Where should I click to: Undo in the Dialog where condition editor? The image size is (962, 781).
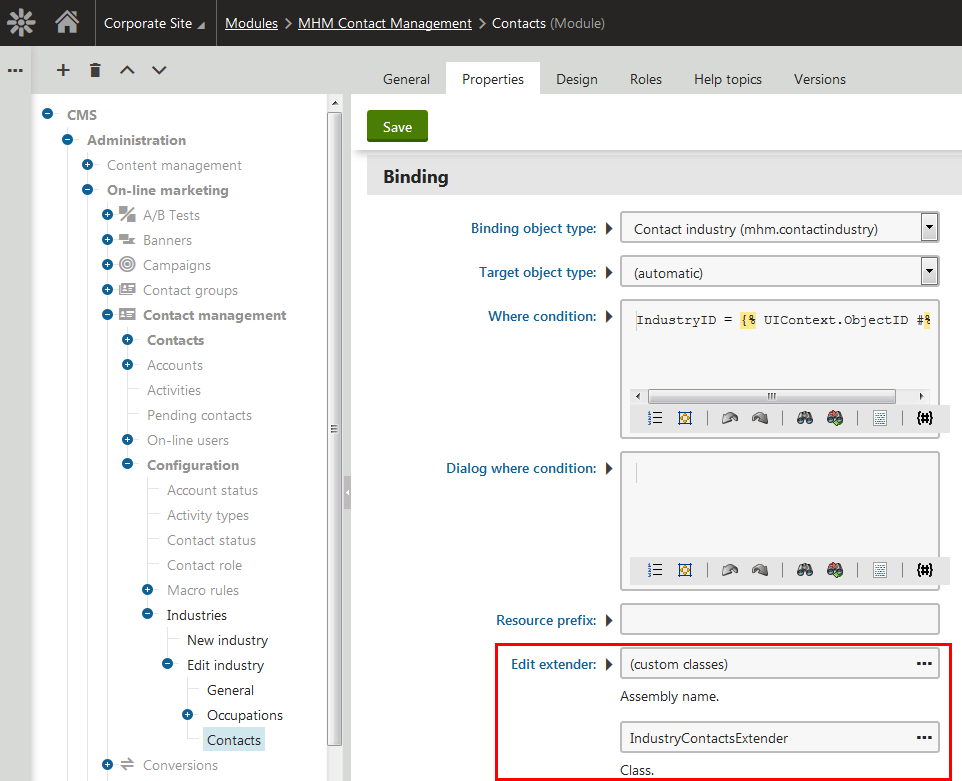[729, 570]
